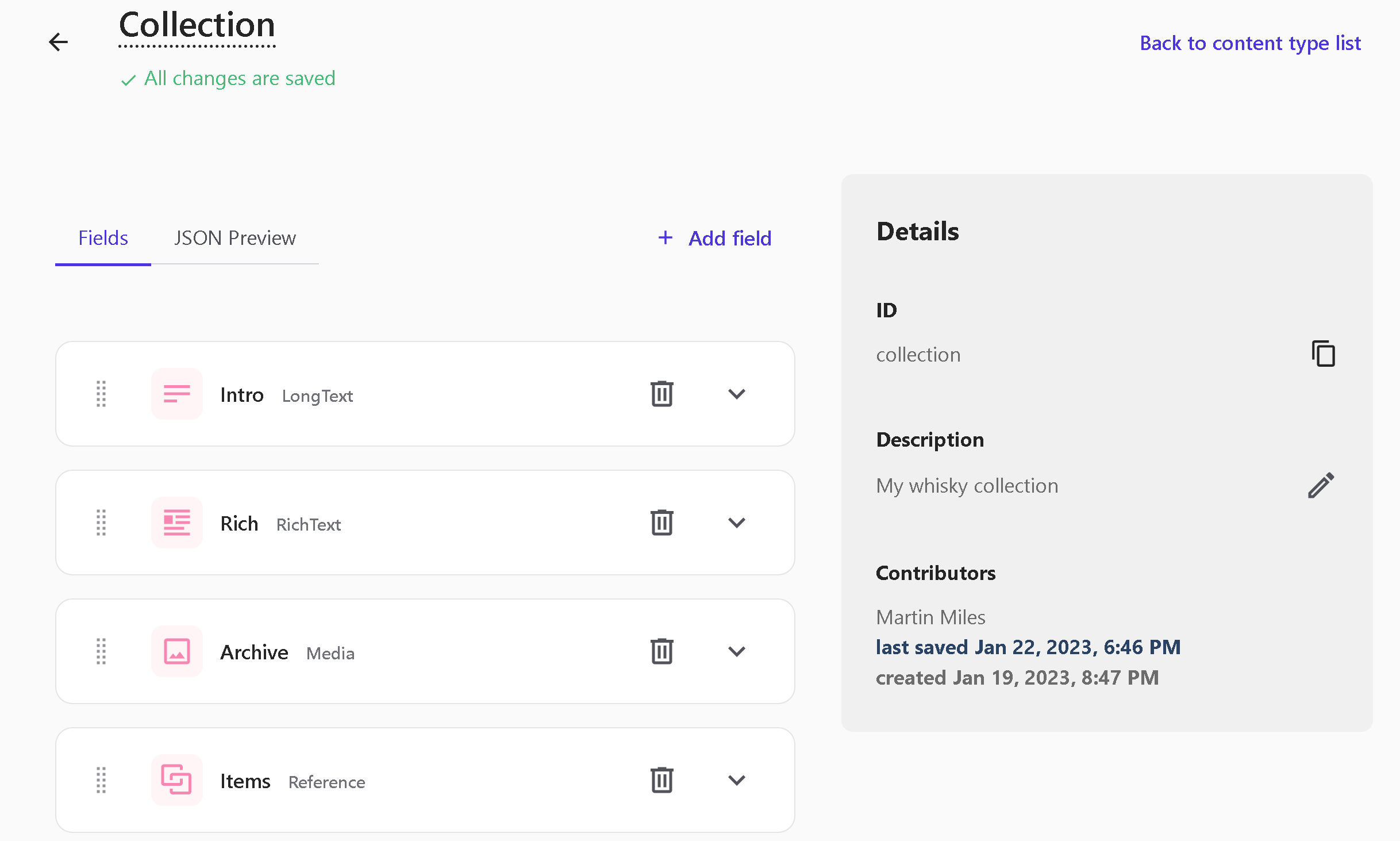Click the Intro LongText type icon
The image size is (1400, 841).
pyautogui.click(x=177, y=394)
